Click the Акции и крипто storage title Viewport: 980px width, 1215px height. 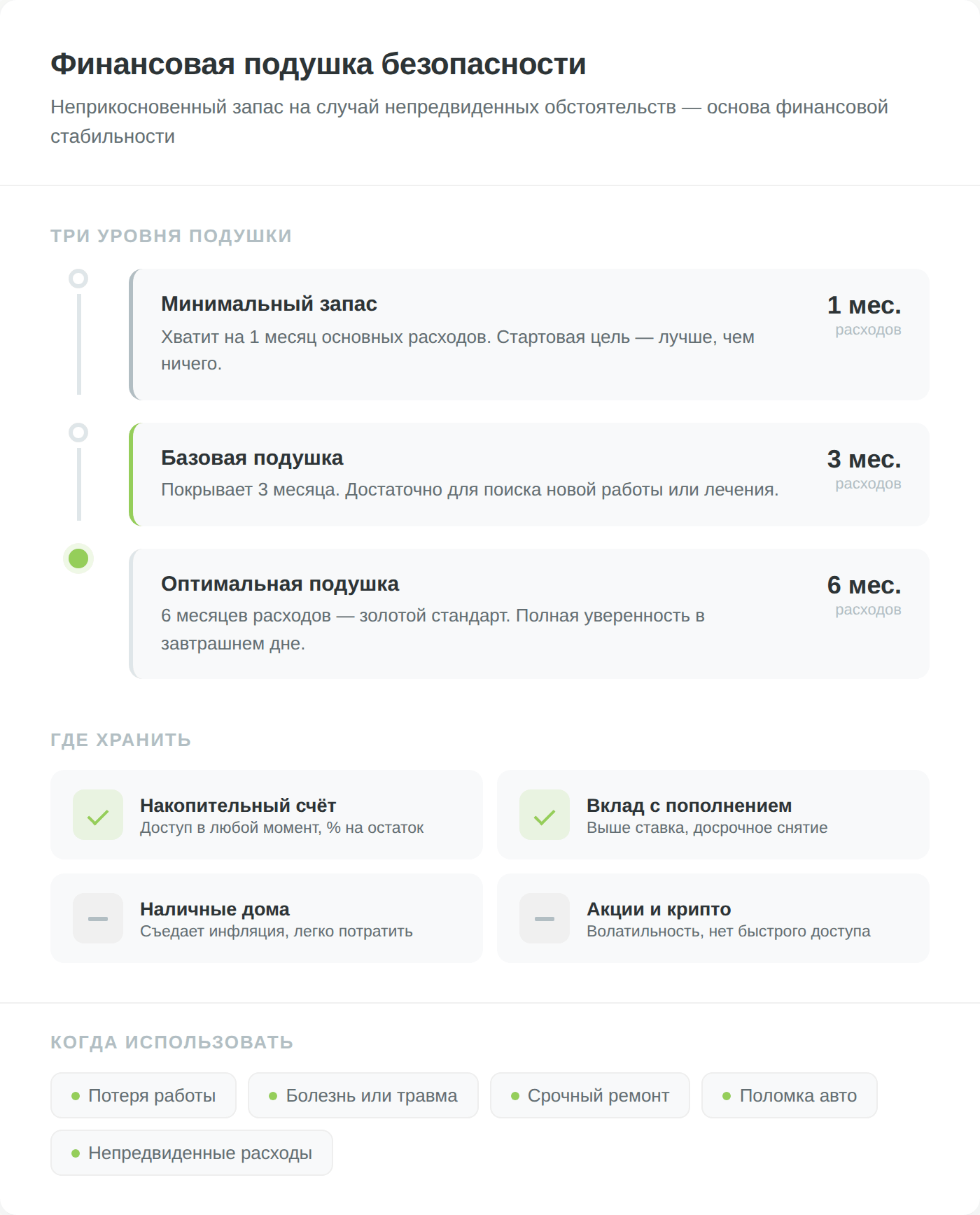[x=659, y=909]
